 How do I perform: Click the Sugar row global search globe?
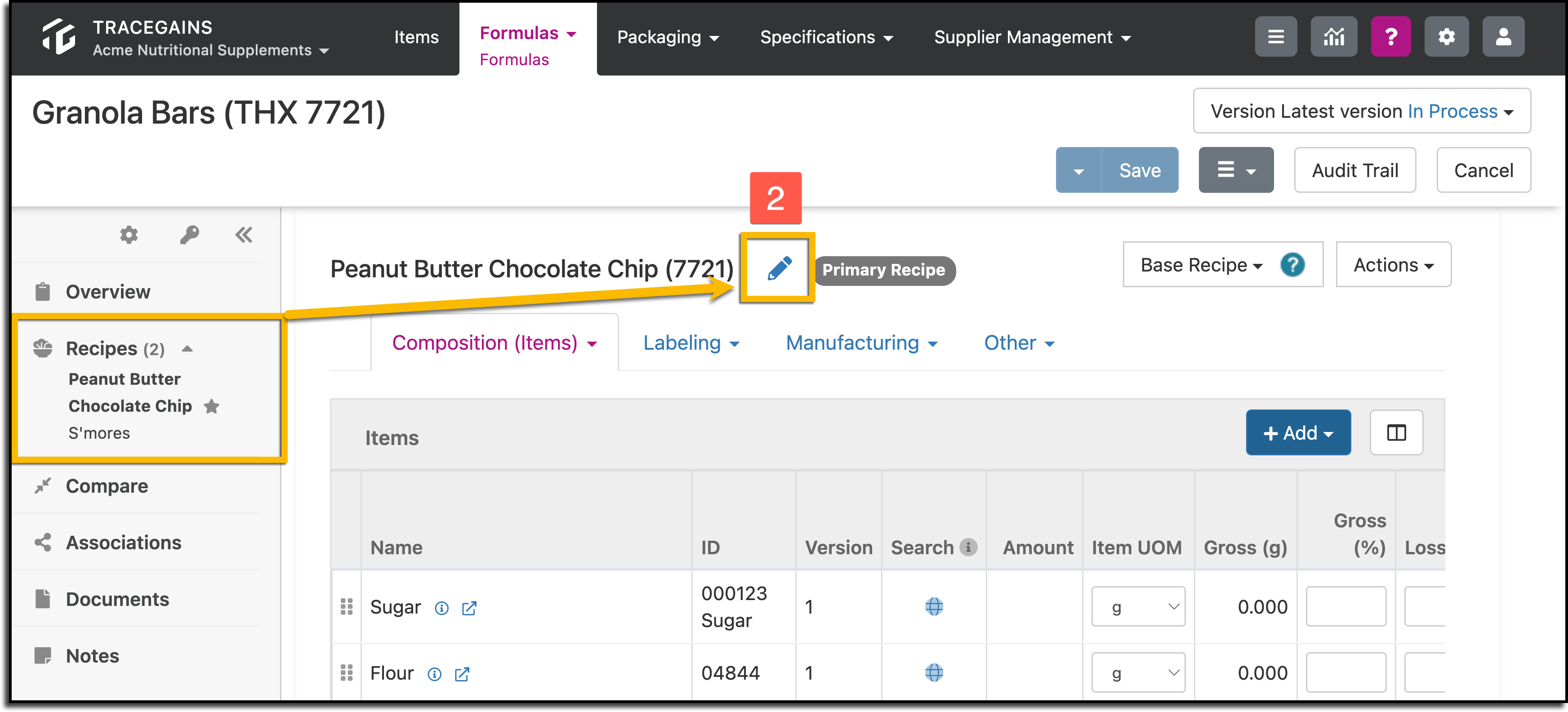tap(934, 607)
